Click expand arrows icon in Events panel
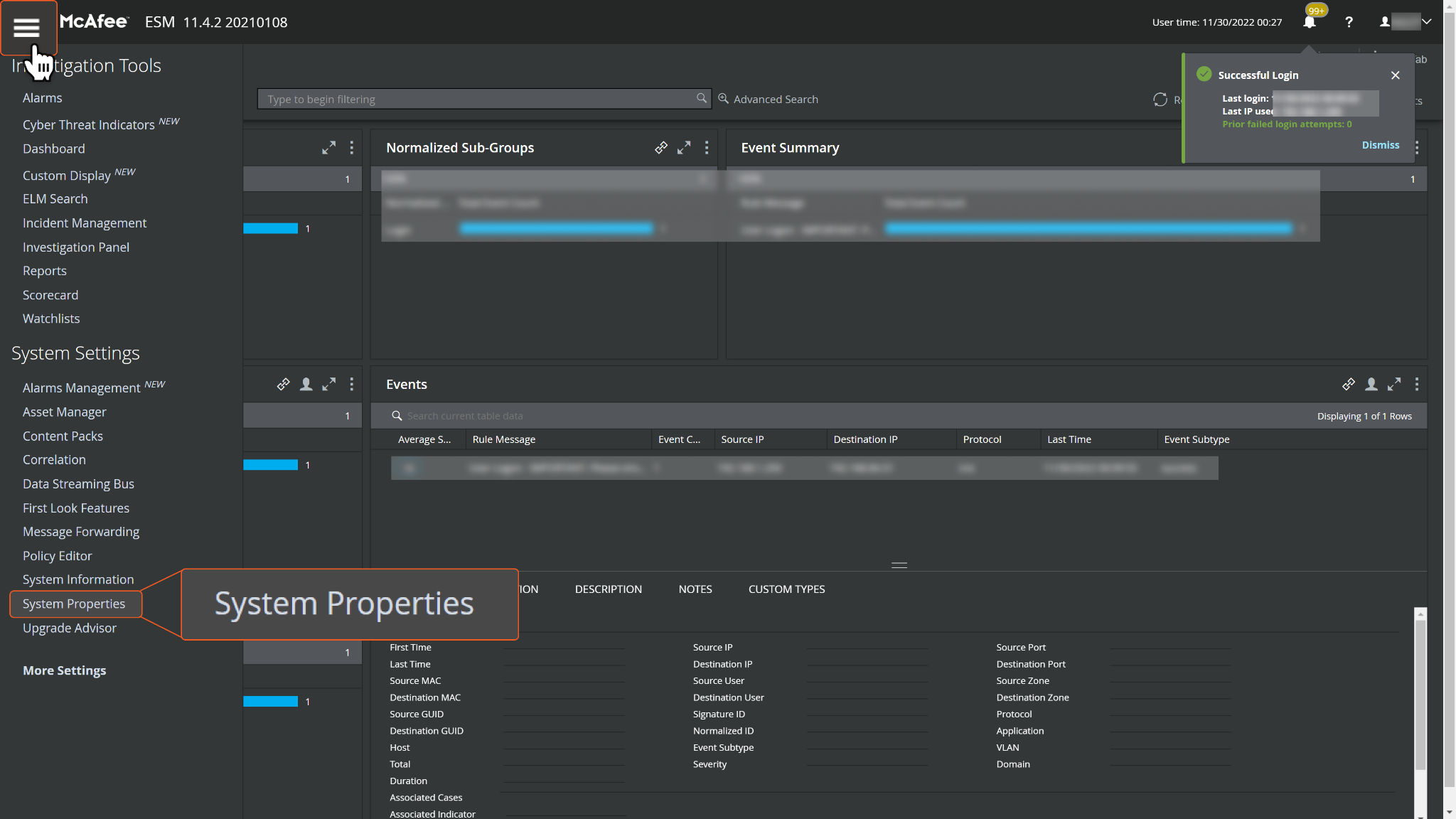 click(1393, 385)
